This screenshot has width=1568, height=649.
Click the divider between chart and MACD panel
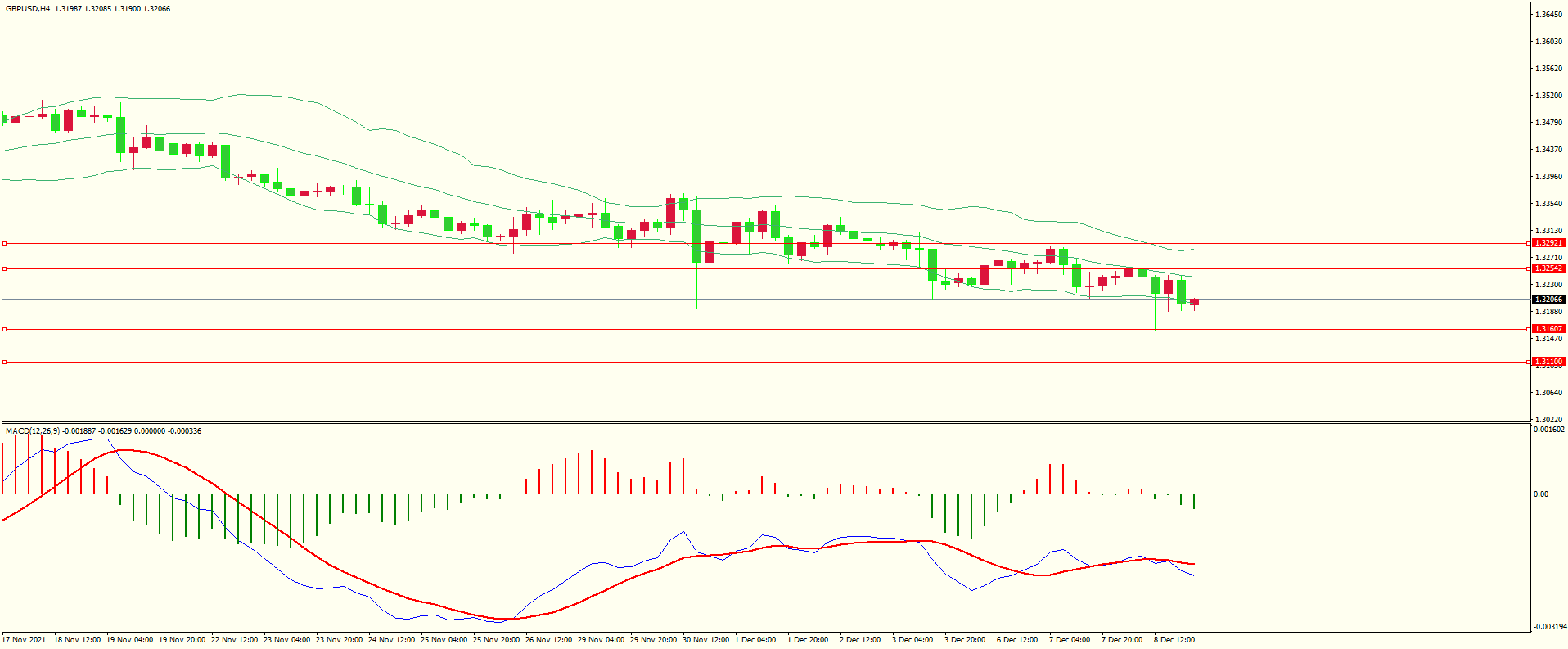[x=765, y=423]
